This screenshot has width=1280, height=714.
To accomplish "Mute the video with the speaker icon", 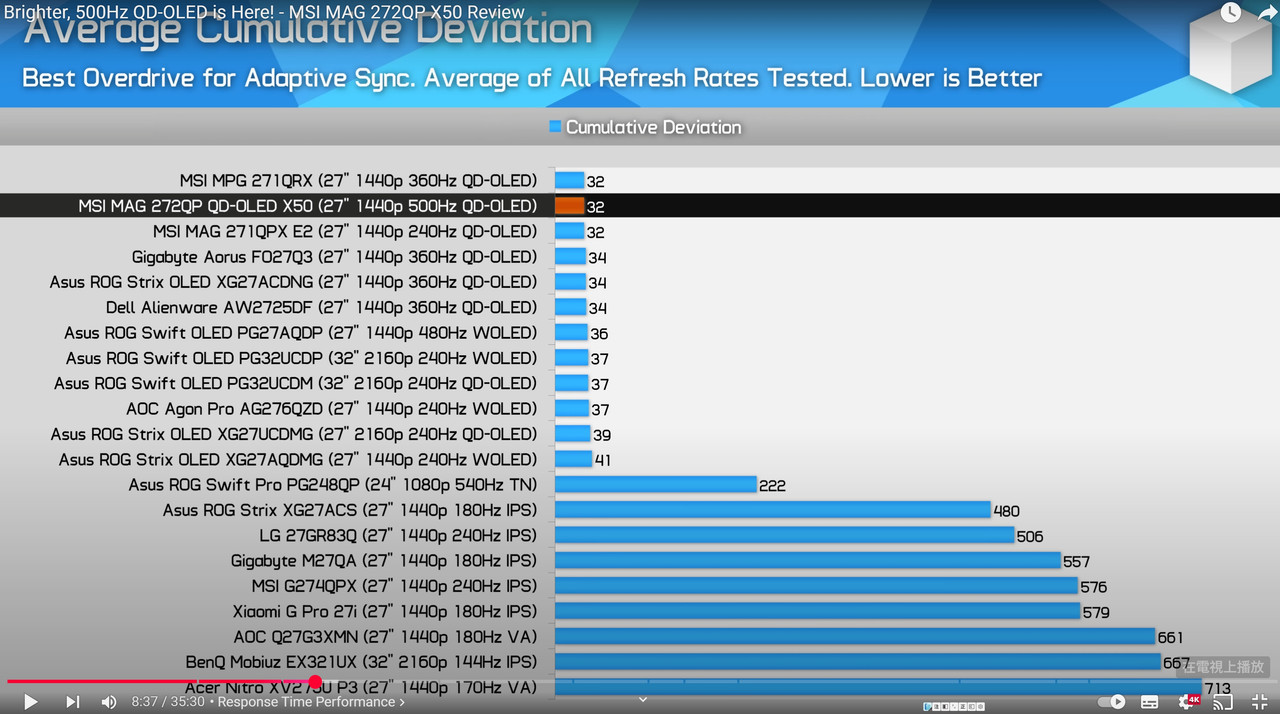I will point(109,702).
